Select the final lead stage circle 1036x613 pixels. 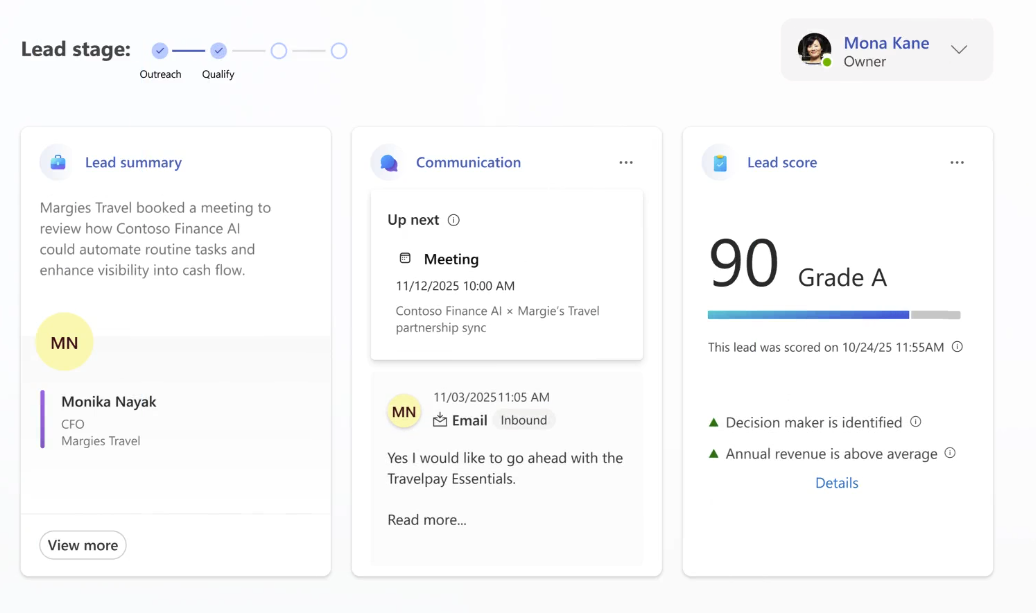339,51
